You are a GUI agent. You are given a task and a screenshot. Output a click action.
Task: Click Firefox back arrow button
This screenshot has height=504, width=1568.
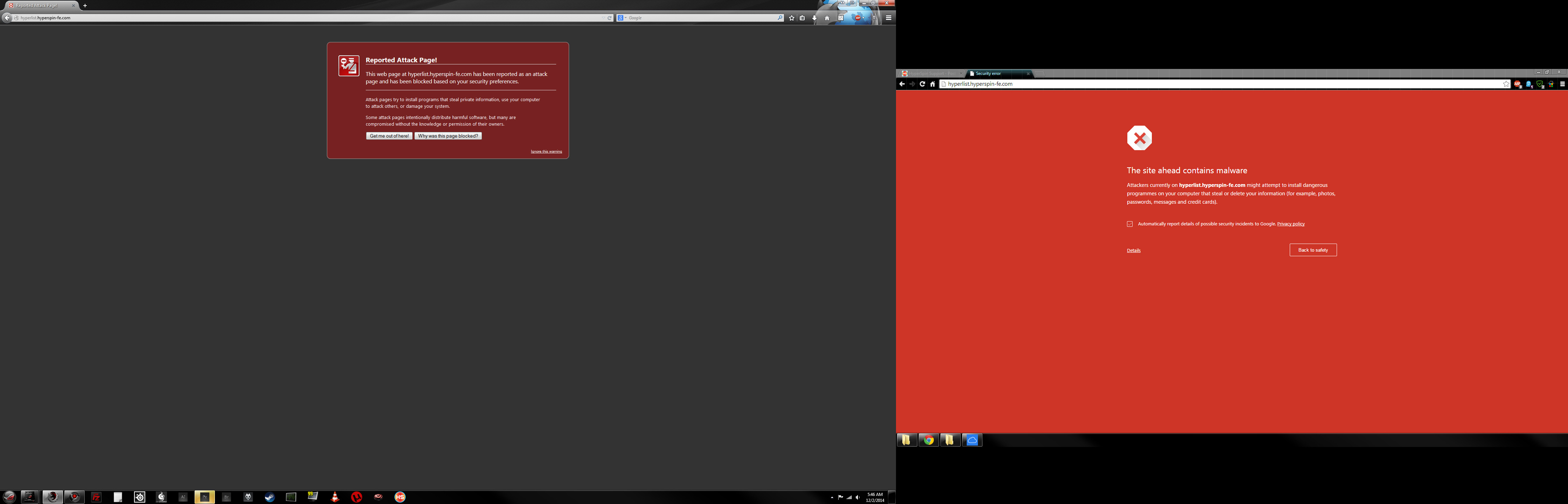coord(7,17)
